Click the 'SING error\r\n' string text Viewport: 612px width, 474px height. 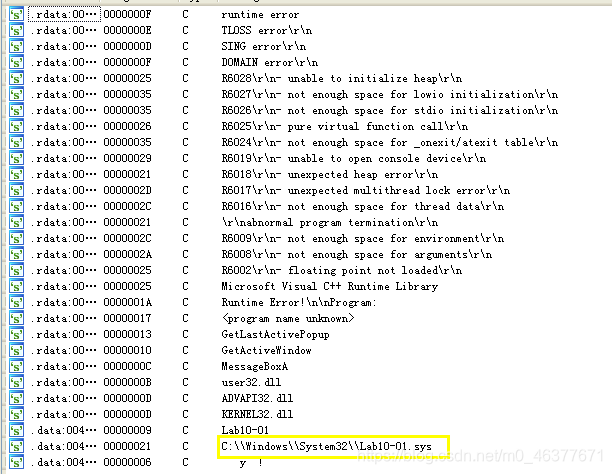263,46
